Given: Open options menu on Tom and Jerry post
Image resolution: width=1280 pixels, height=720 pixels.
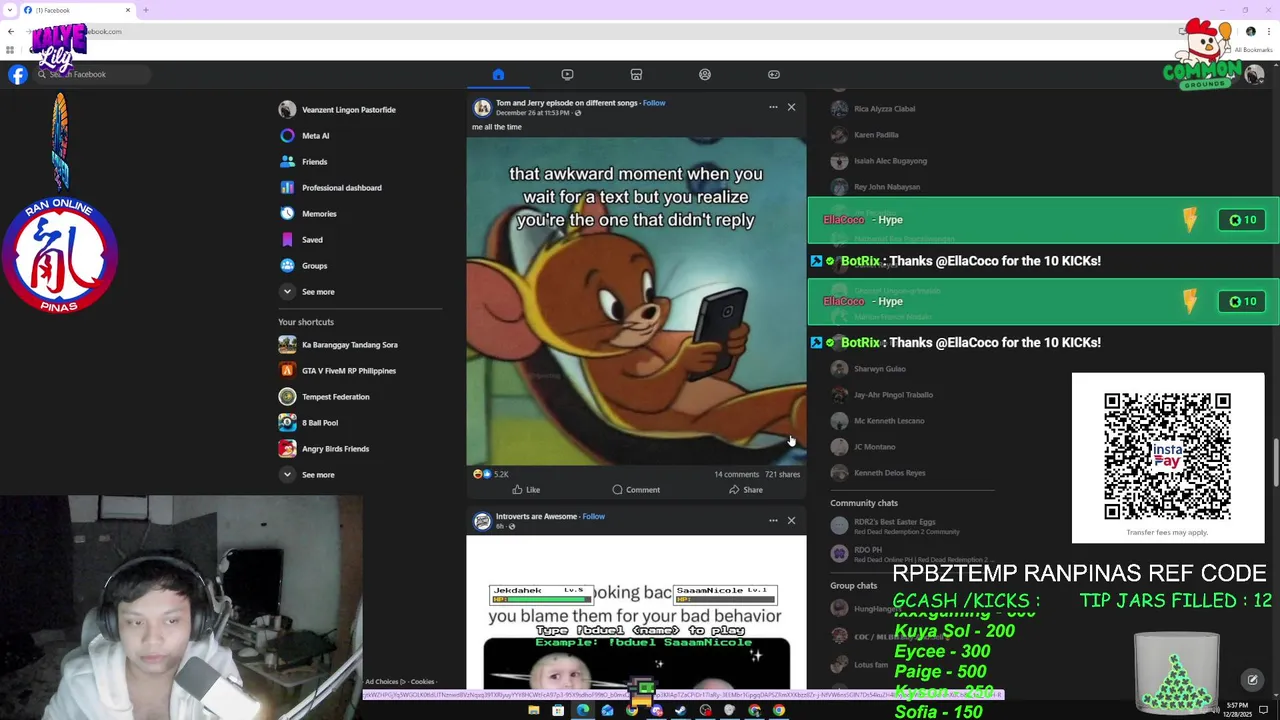Looking at the screenshot, I should (x=773, y=107).
